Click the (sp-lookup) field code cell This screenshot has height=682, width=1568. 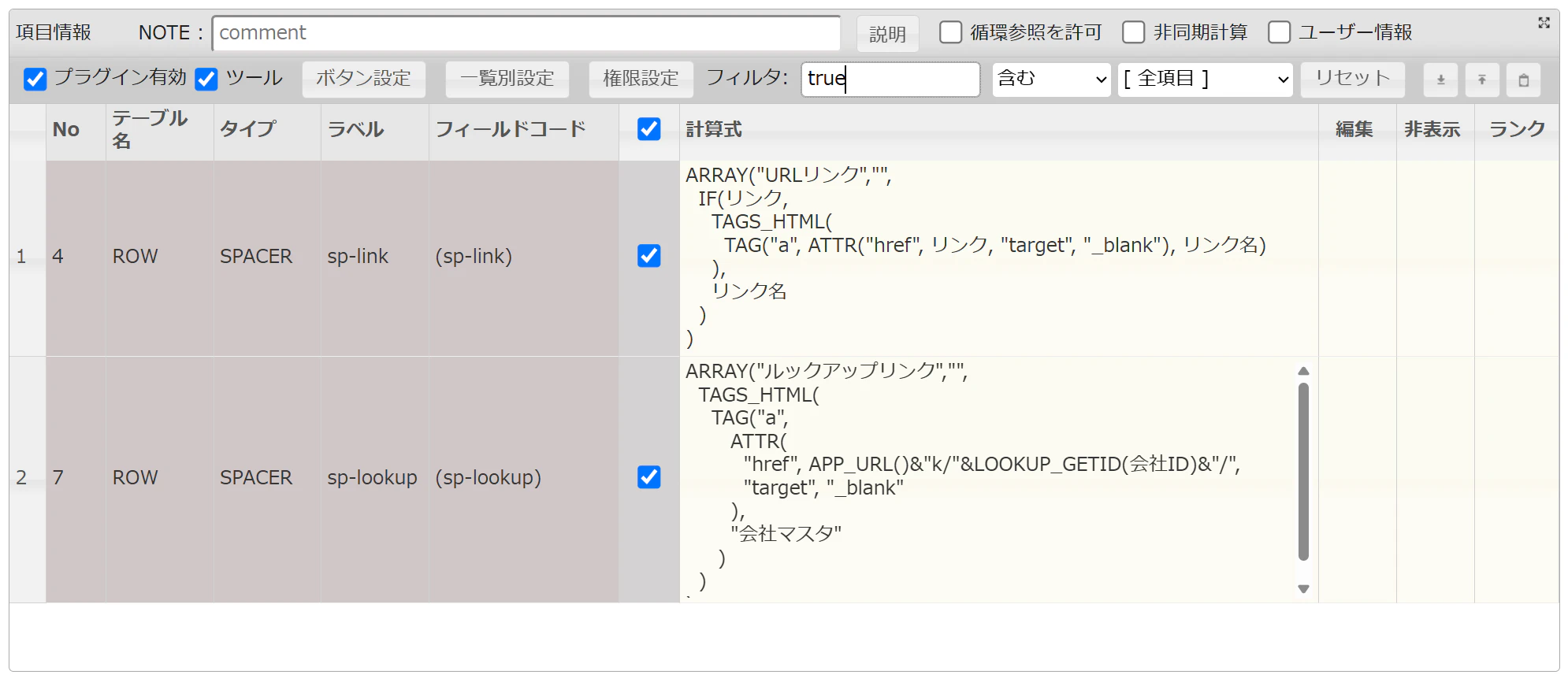[524, 480]
